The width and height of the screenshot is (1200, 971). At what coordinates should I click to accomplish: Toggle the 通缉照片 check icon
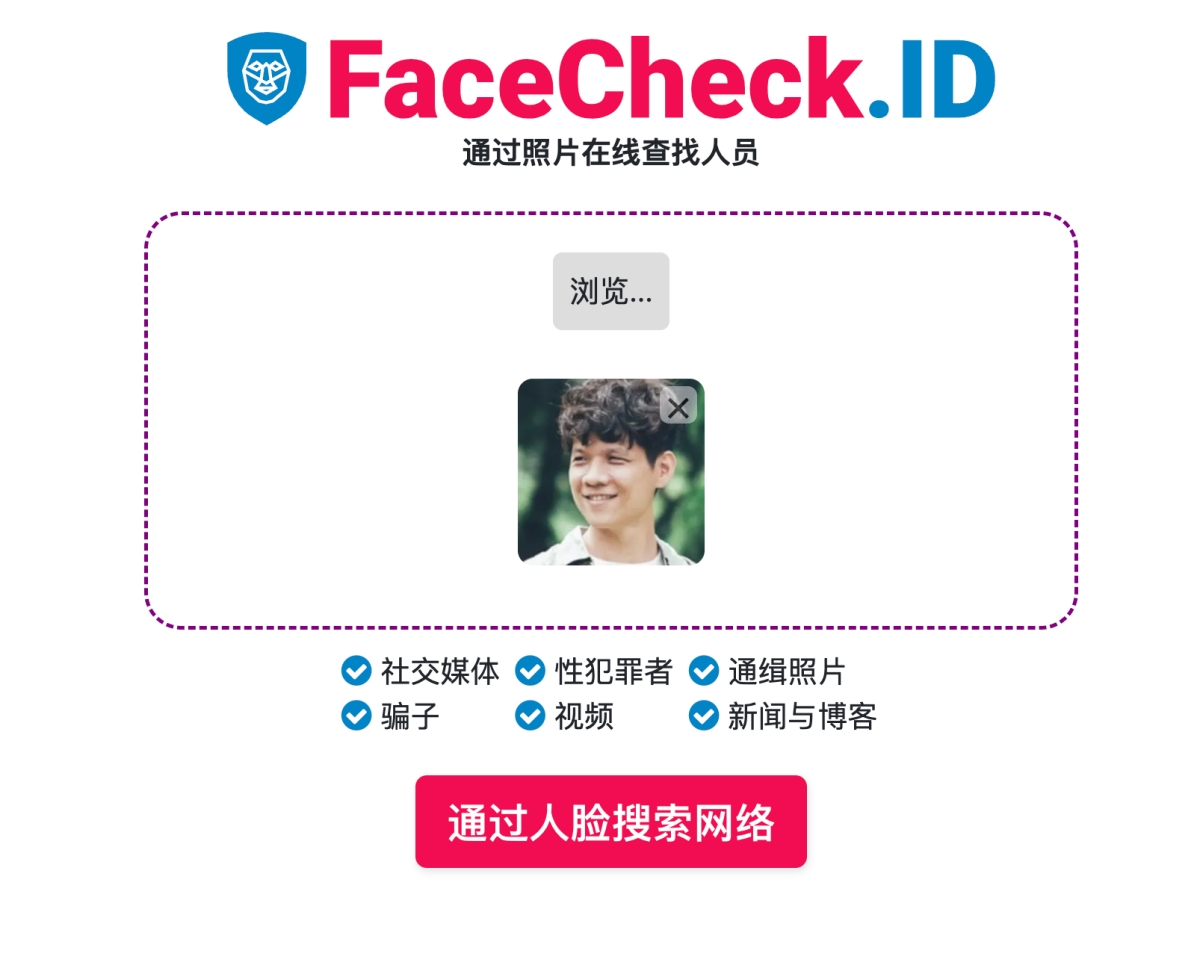[704, 671]
